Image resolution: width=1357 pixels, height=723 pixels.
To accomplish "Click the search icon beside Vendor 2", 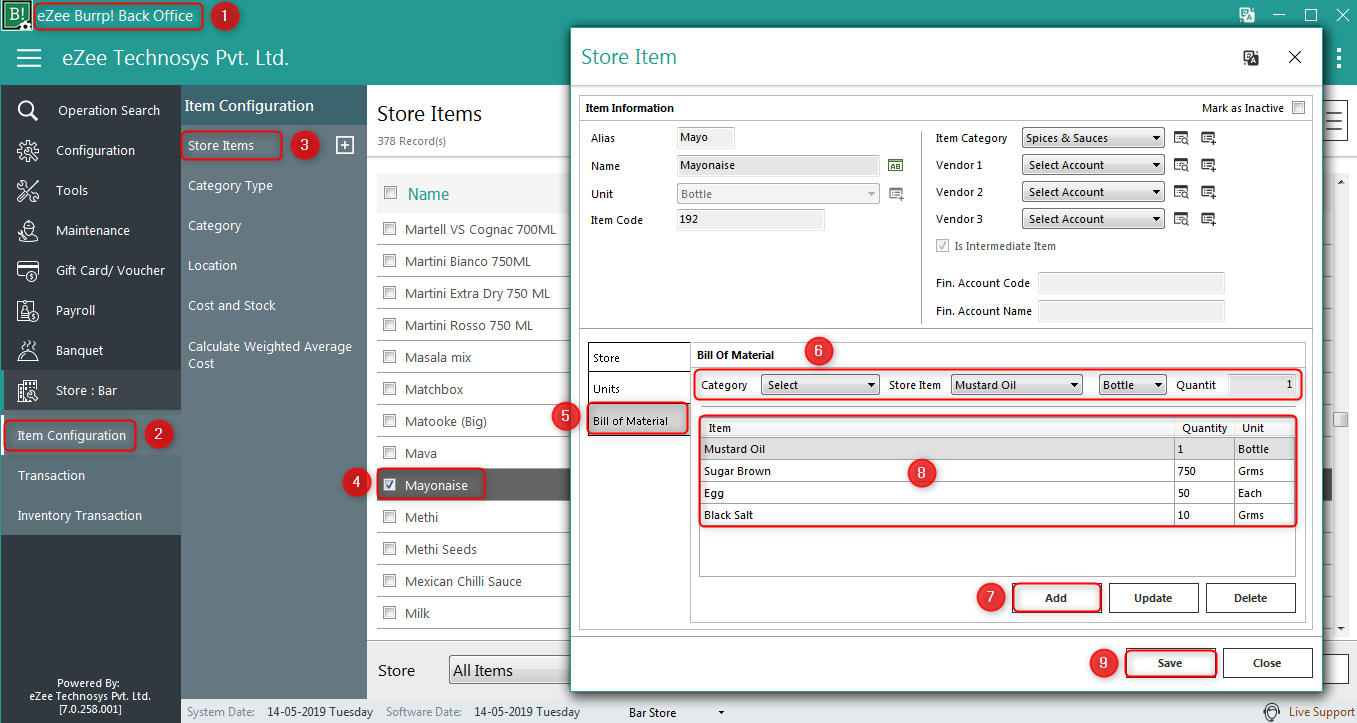I will 1181,192.
